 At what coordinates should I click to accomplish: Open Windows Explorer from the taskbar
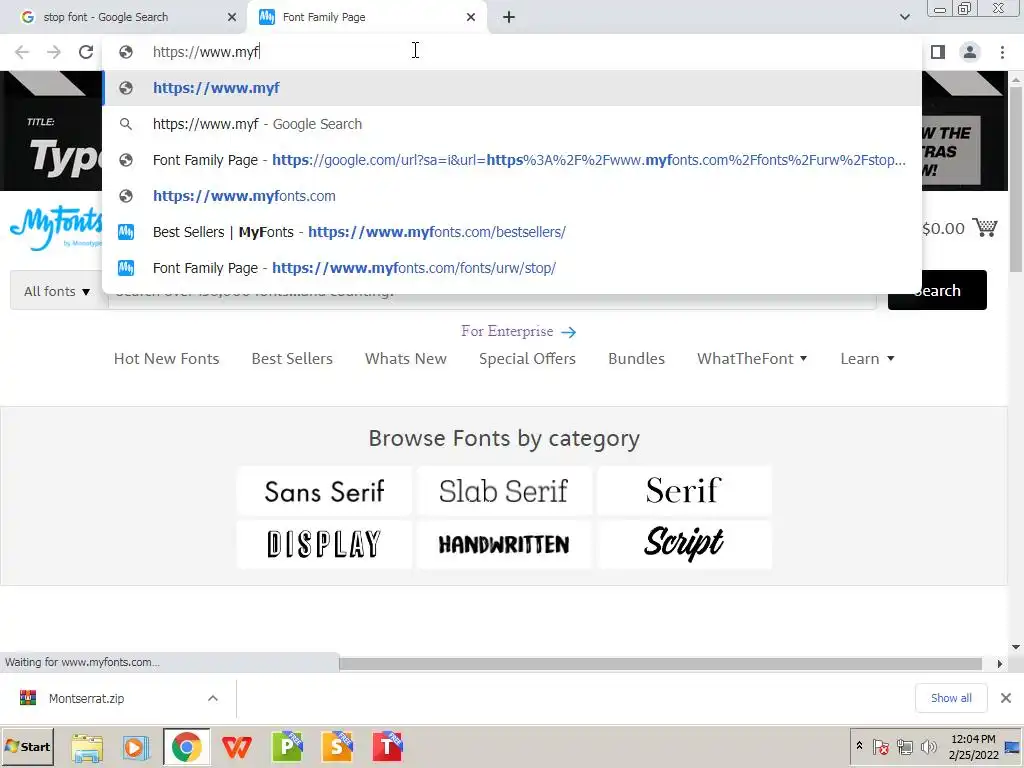tap(87, 747)
